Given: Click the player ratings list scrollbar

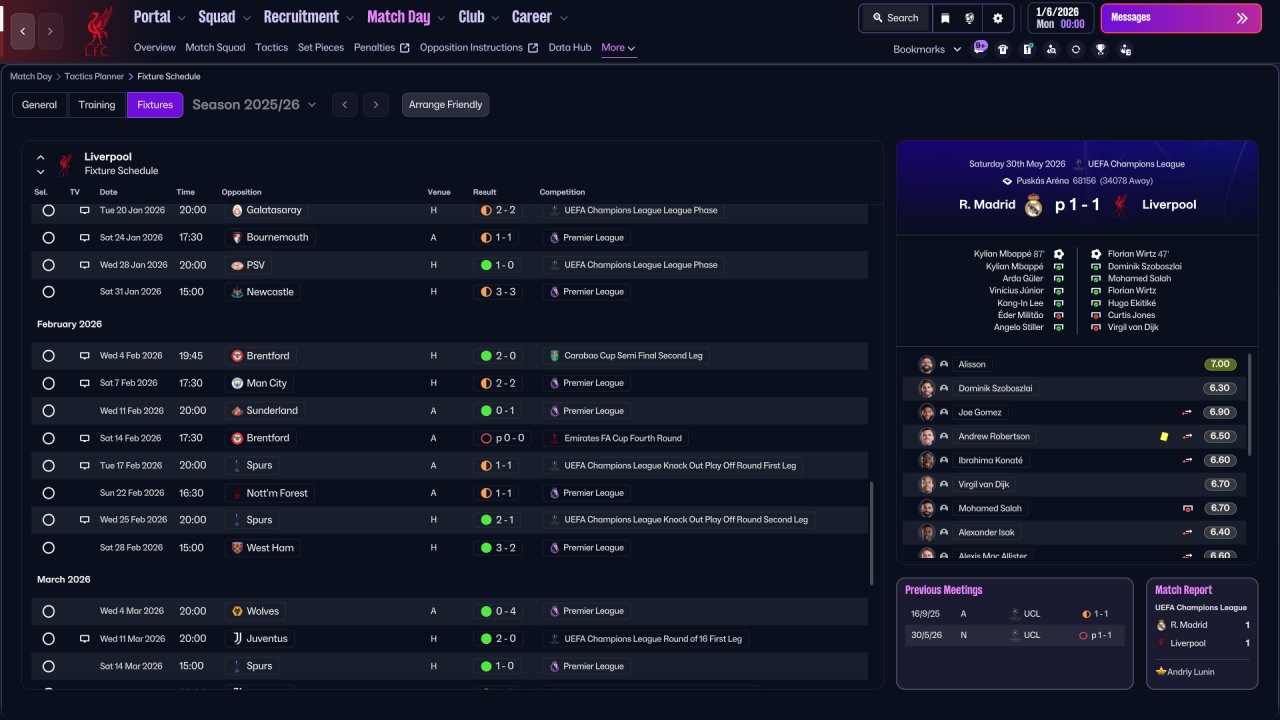Looking at the screenshot, I should pos(1250,404).
